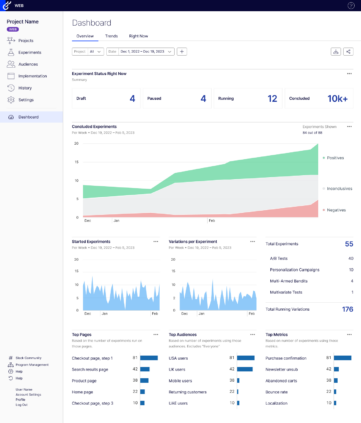Click the Multivariate Tests row

pos(311,292)
